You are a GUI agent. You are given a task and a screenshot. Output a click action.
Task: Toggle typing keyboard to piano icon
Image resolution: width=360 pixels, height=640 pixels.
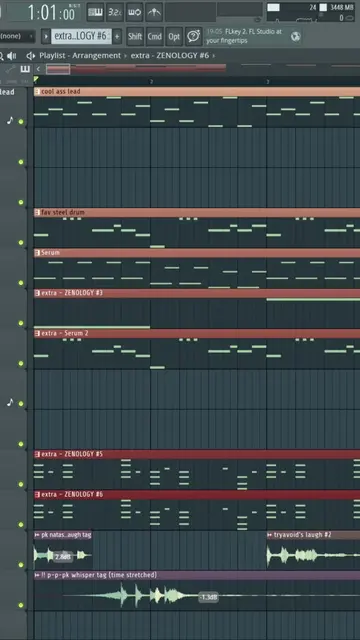click(95, 13)
